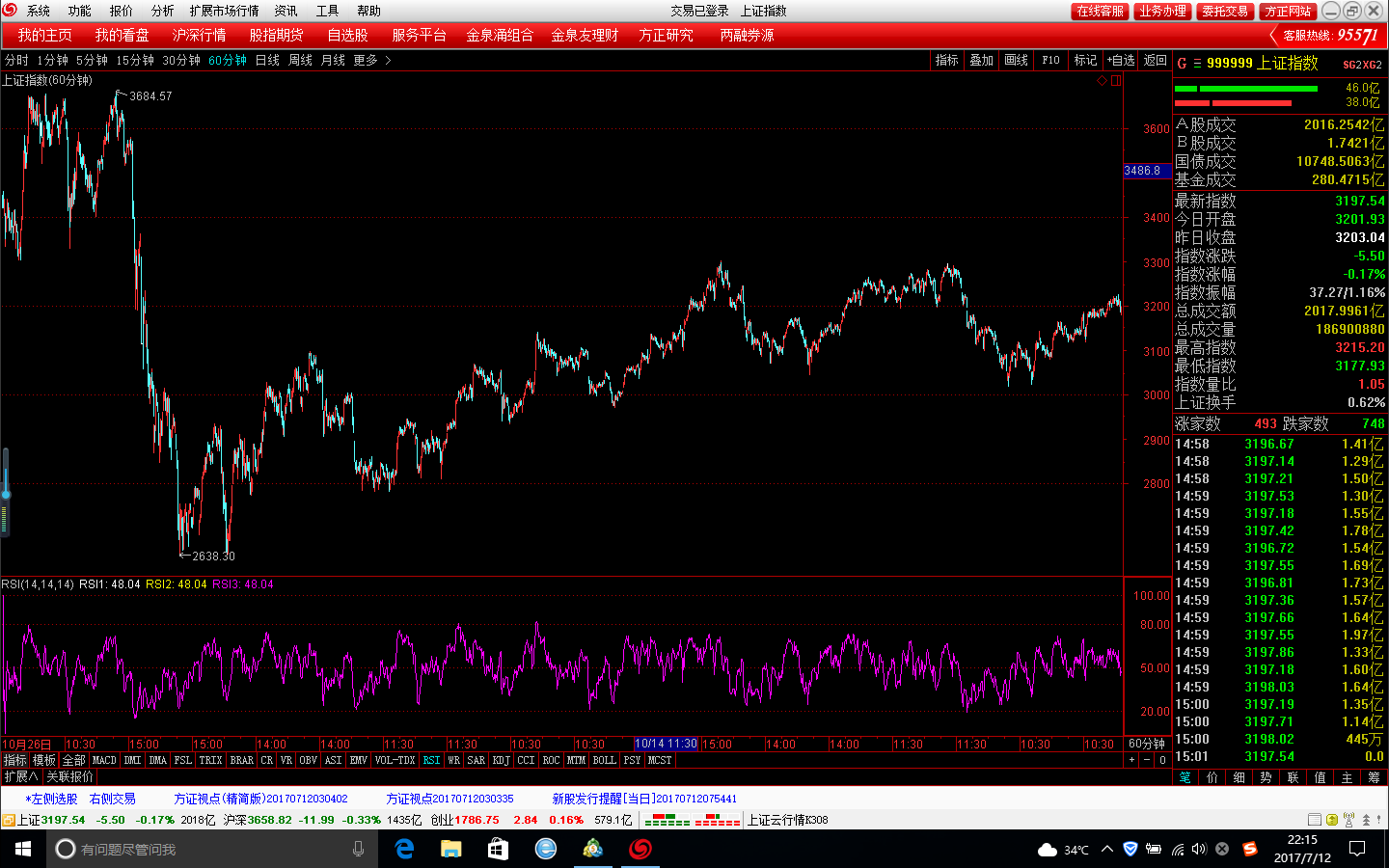Viewport: 1389px width, 868px height.
Task: Open the 分析 menu
Action: coord(163,11)
